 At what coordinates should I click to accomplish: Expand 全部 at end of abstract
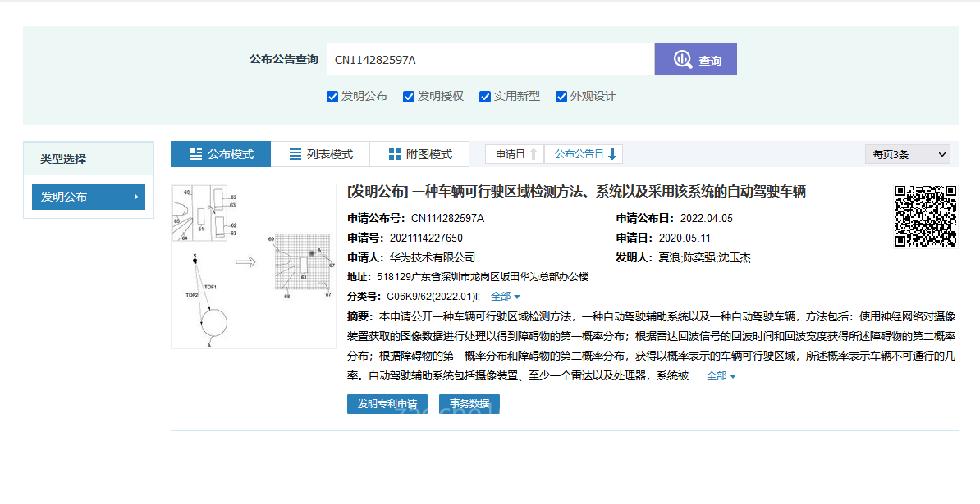tap(721, 376)
